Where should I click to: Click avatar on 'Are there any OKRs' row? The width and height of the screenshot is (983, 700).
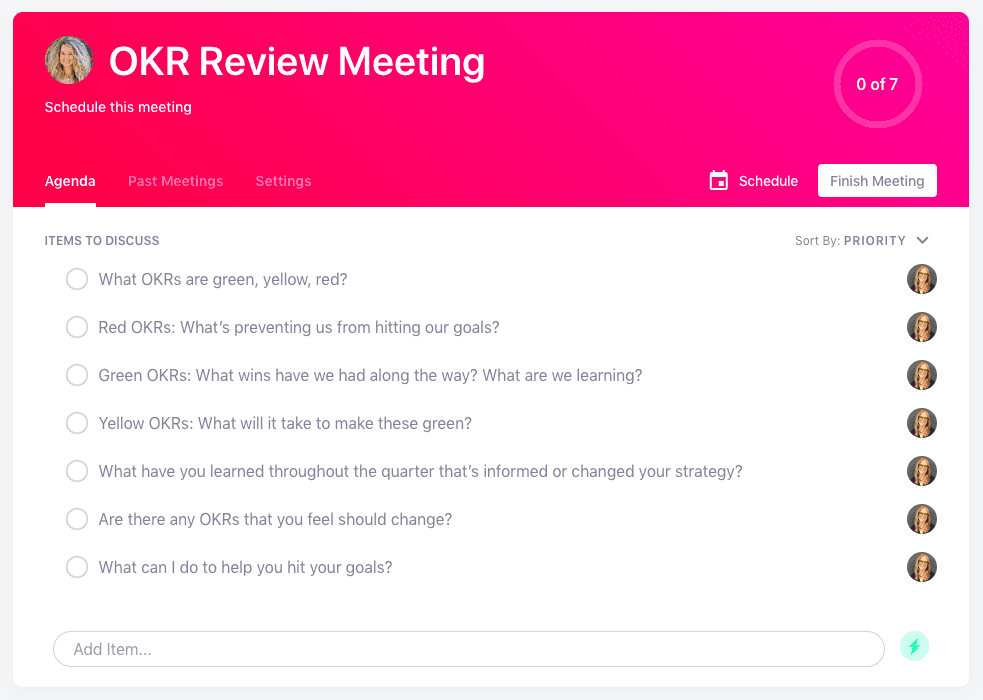click(922, 519)
